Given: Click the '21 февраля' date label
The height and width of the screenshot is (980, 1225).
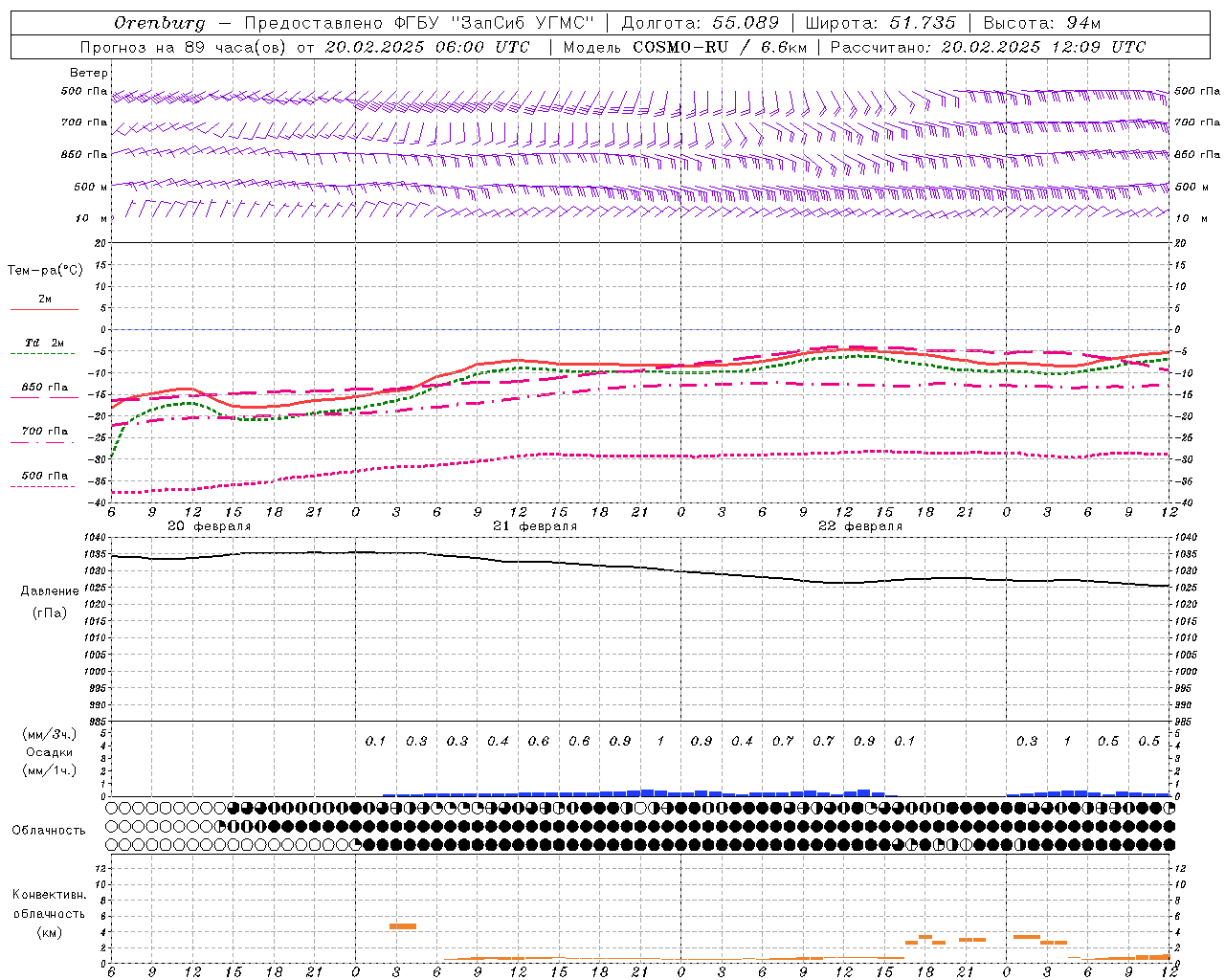Looking at the screenshot, I should (535, 526).
